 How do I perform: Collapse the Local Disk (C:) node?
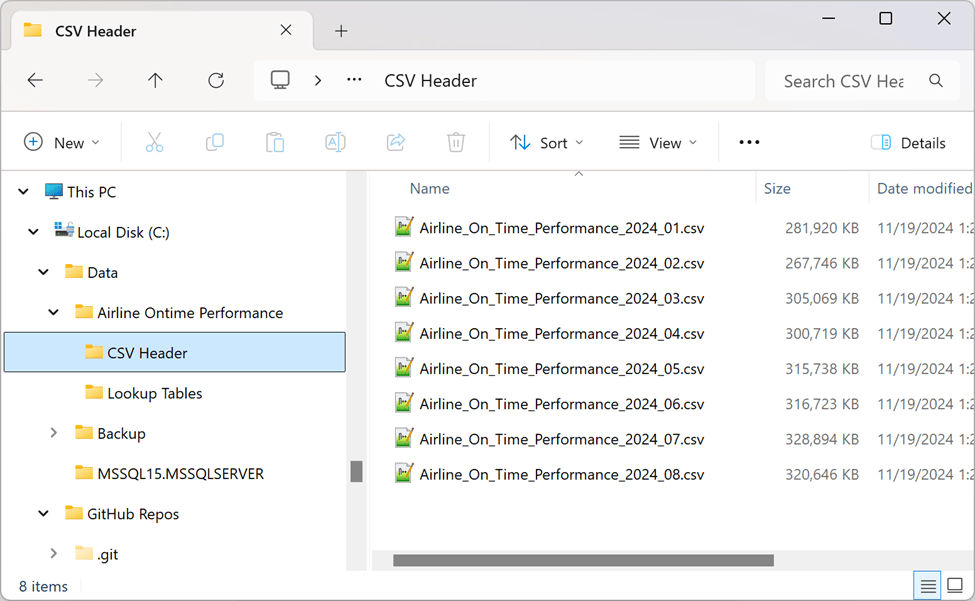34,232
